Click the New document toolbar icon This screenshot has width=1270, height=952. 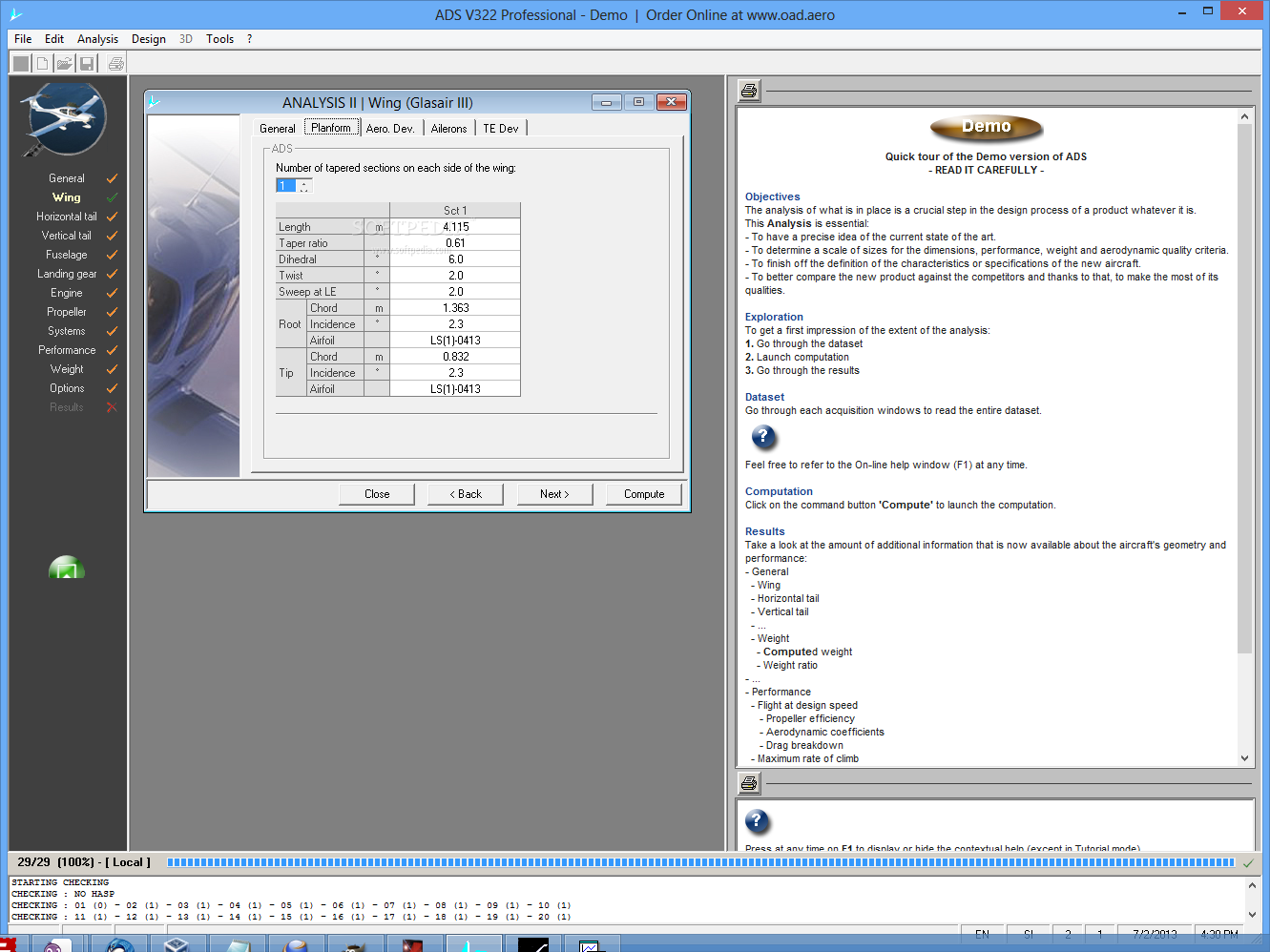coord(42,64)
